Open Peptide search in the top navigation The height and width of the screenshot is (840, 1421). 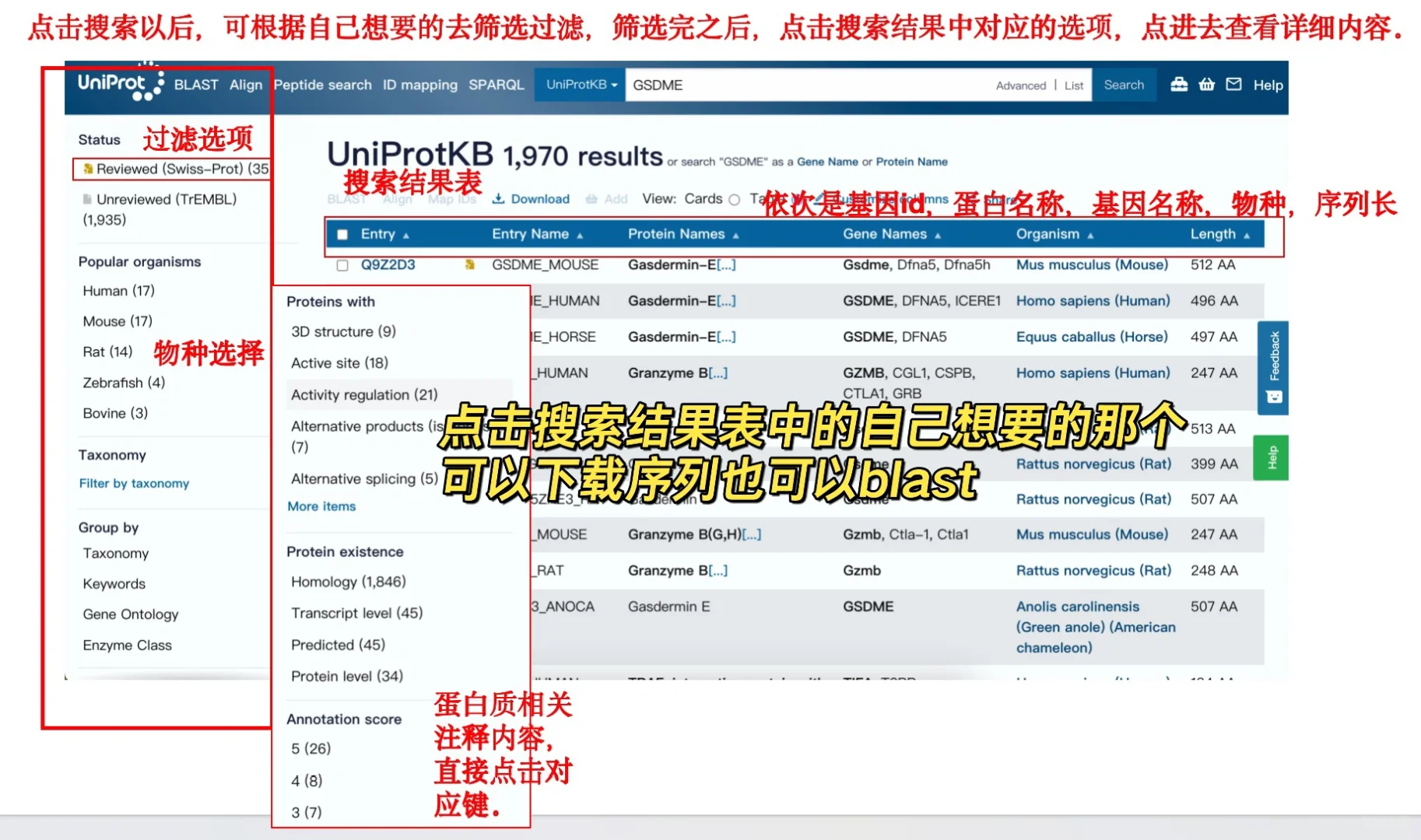(x=323, y=85)
